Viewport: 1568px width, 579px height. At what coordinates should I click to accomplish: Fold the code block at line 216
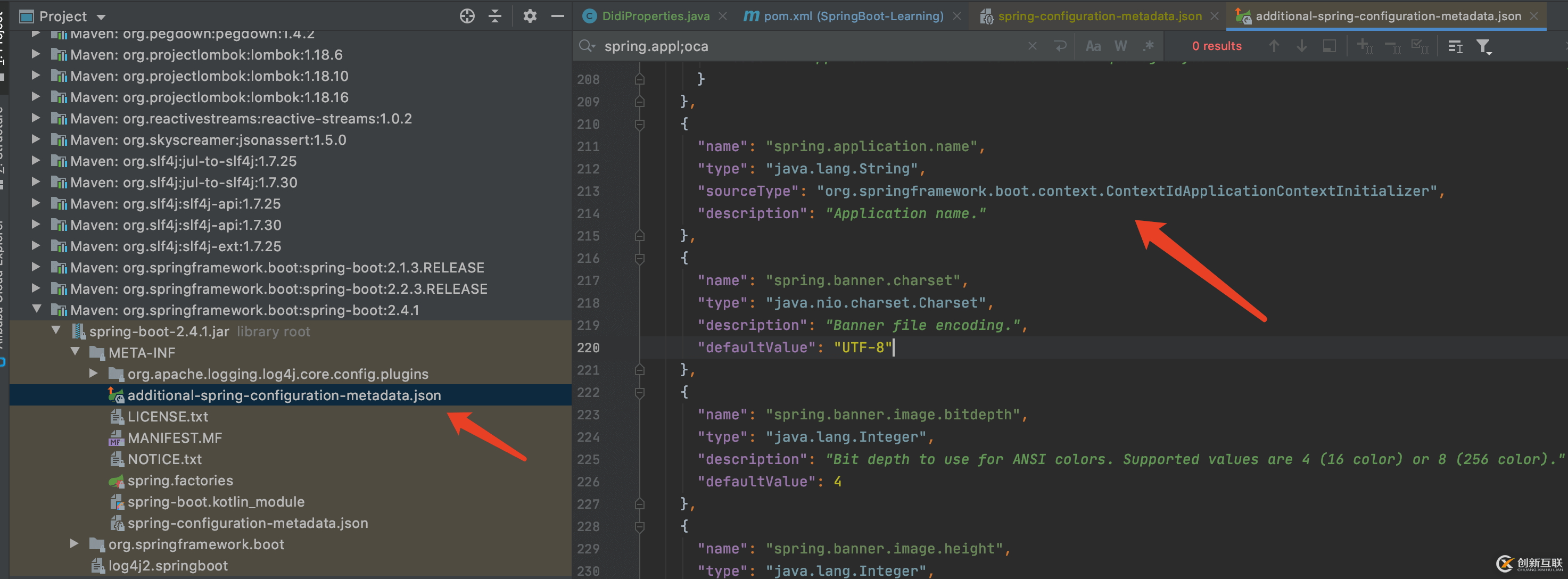[x=640, y=259]
